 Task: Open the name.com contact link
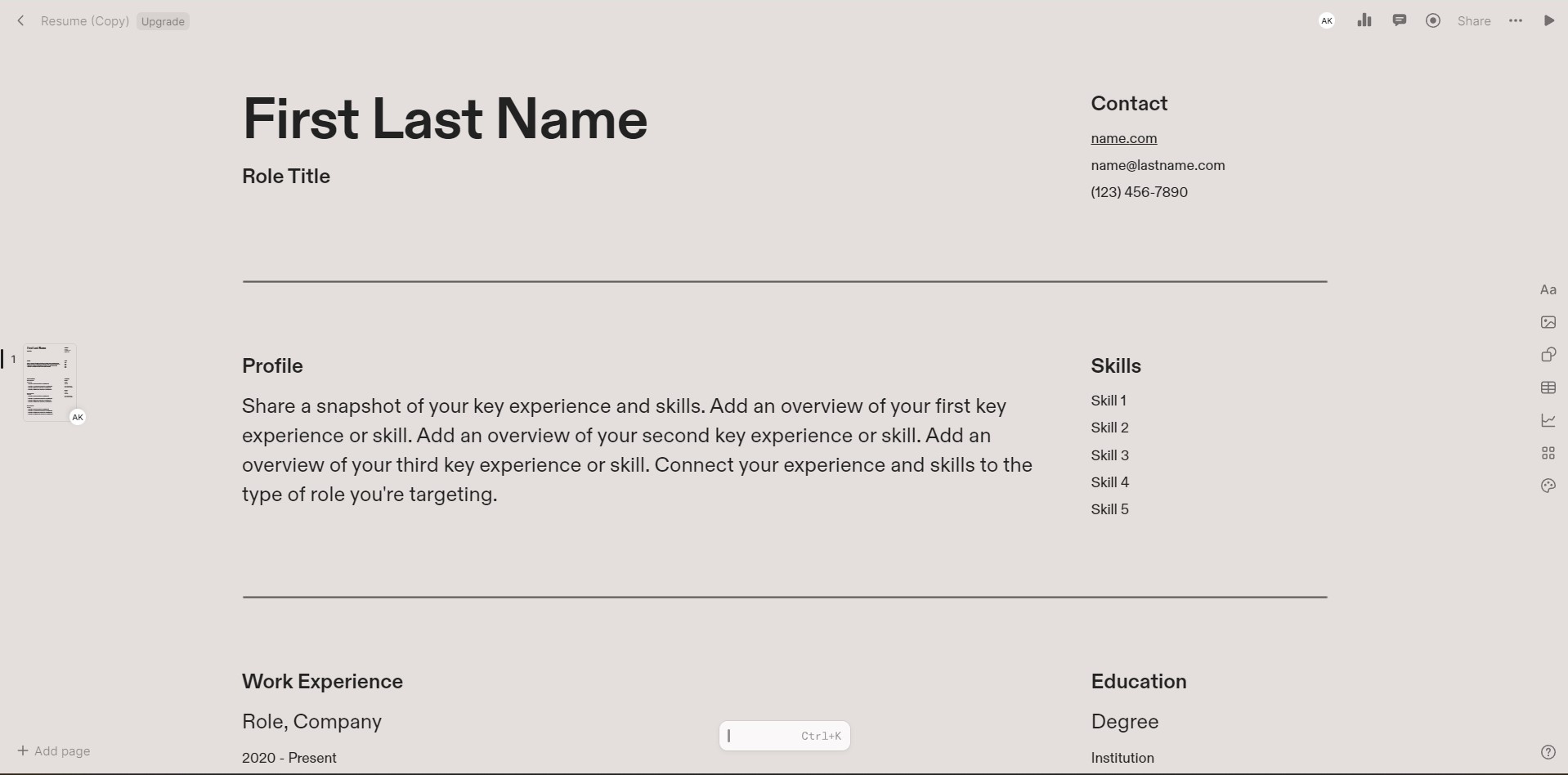[1123, 138]
